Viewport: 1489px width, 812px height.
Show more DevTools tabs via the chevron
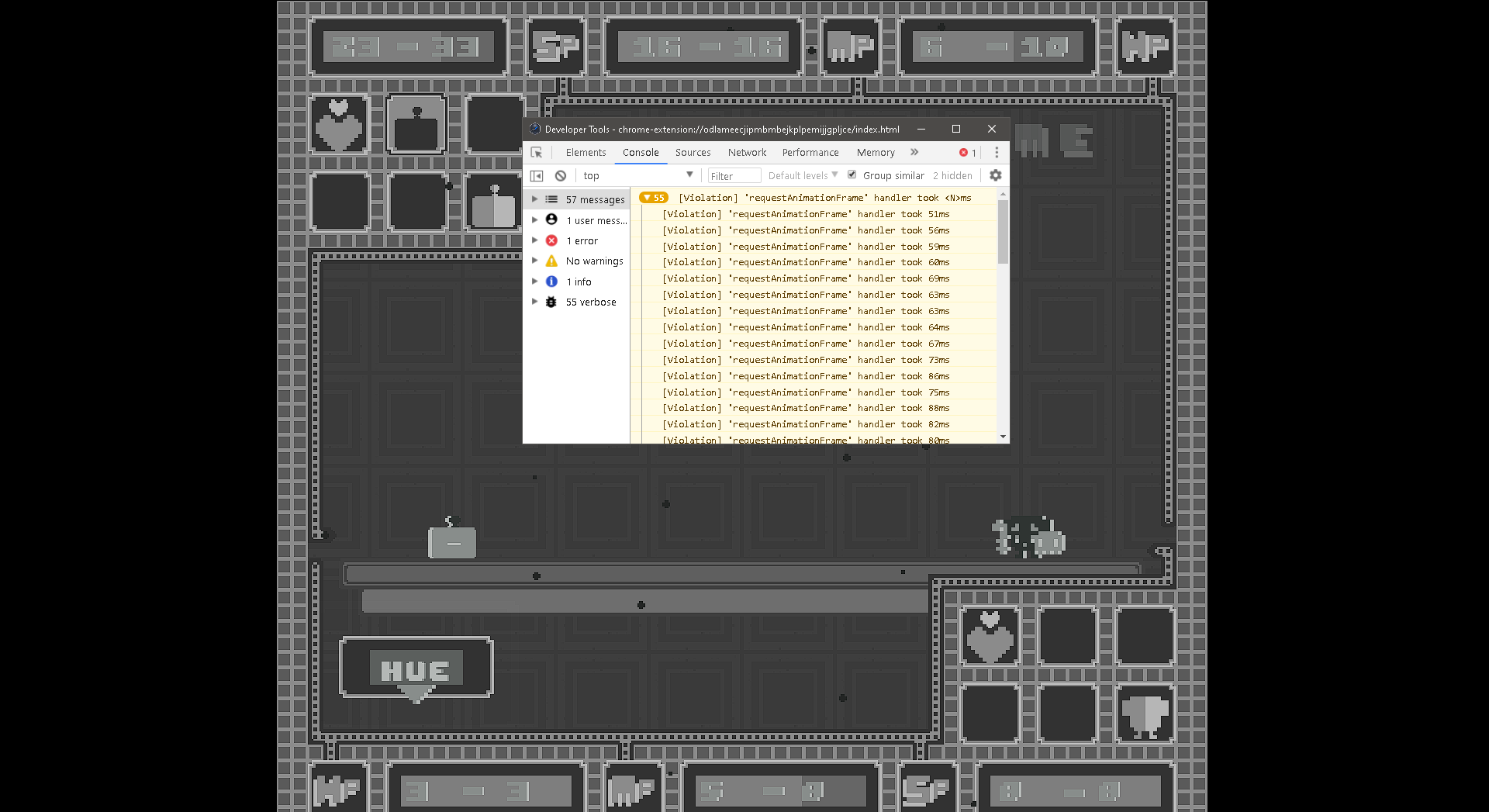point(914,153)
